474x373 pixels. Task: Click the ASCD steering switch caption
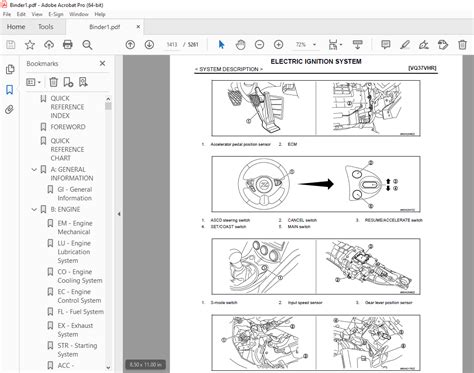[x=230, y=220]
